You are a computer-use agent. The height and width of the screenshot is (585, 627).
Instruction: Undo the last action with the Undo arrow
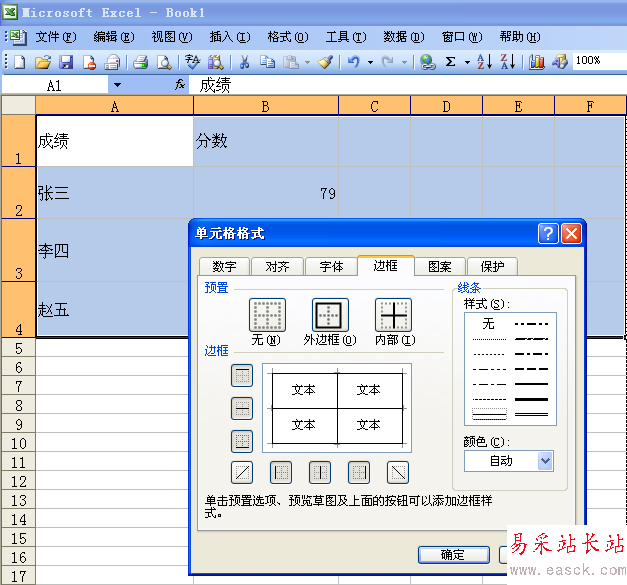click(x=353, y=62)
